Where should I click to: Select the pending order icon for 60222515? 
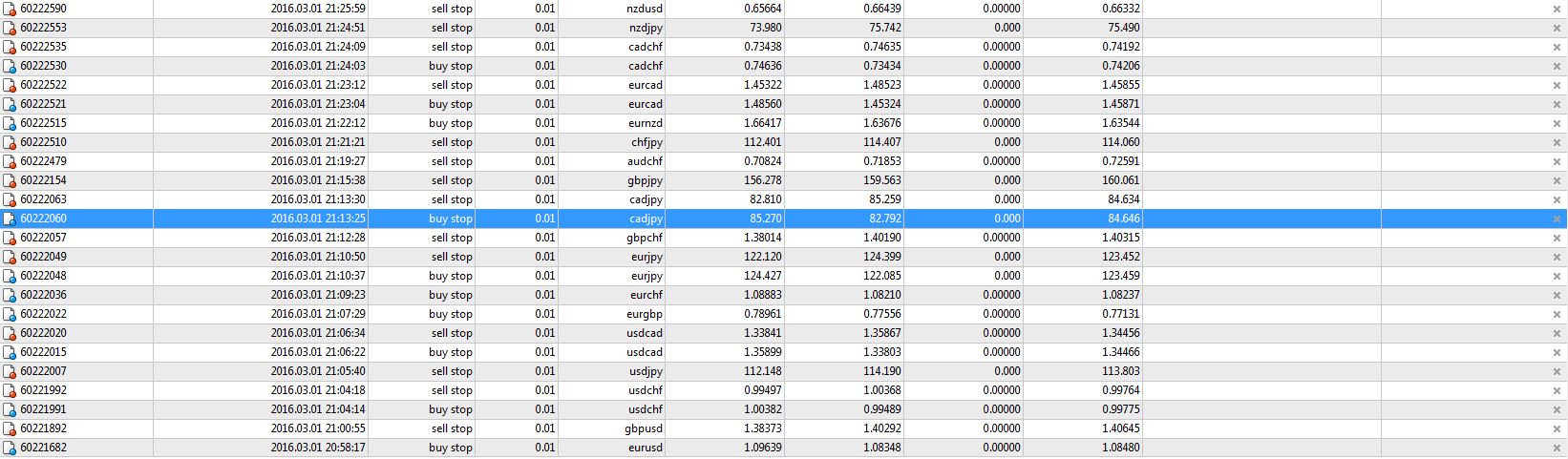pos(10,123)
